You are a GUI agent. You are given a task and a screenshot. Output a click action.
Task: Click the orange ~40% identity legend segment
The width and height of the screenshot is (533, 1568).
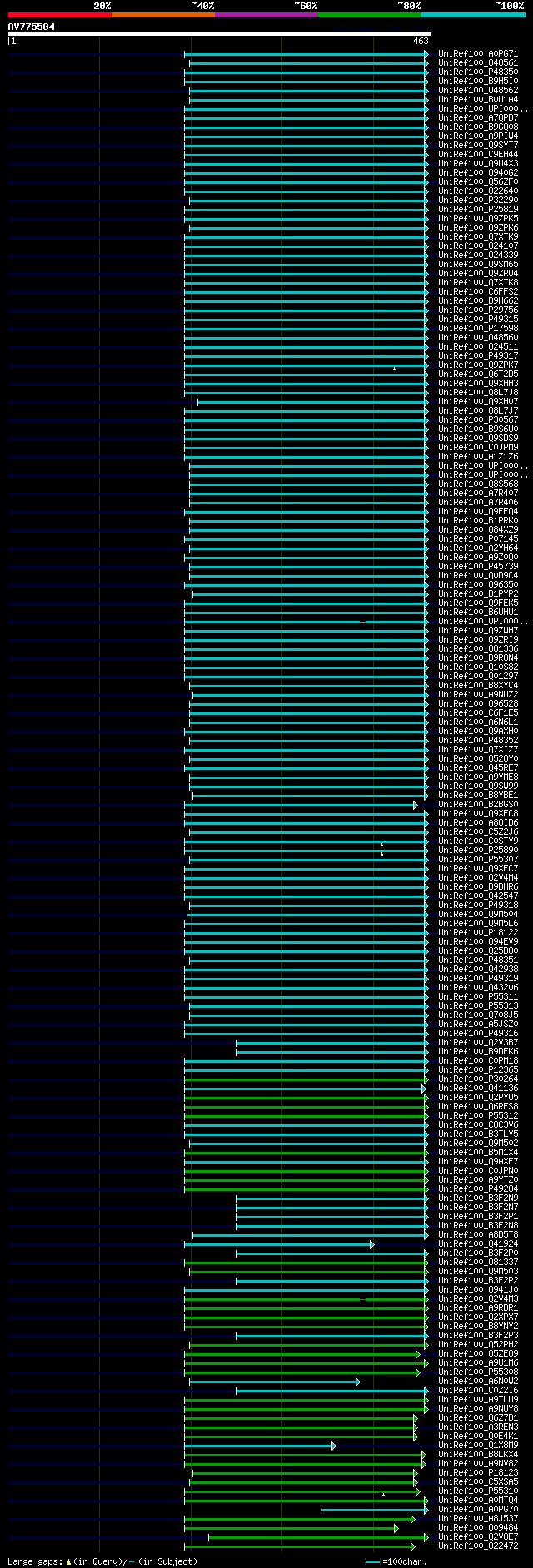point(163,15)
